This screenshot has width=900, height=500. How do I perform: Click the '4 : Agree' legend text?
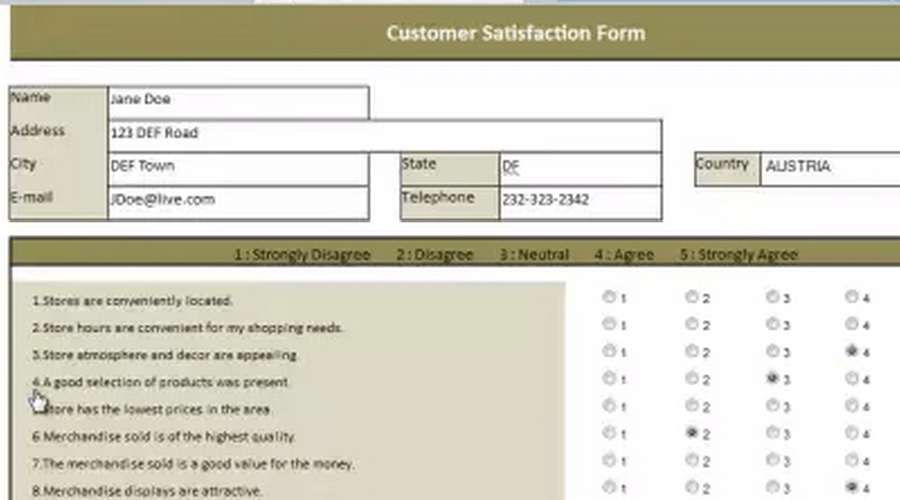click(x=624, y=254)
